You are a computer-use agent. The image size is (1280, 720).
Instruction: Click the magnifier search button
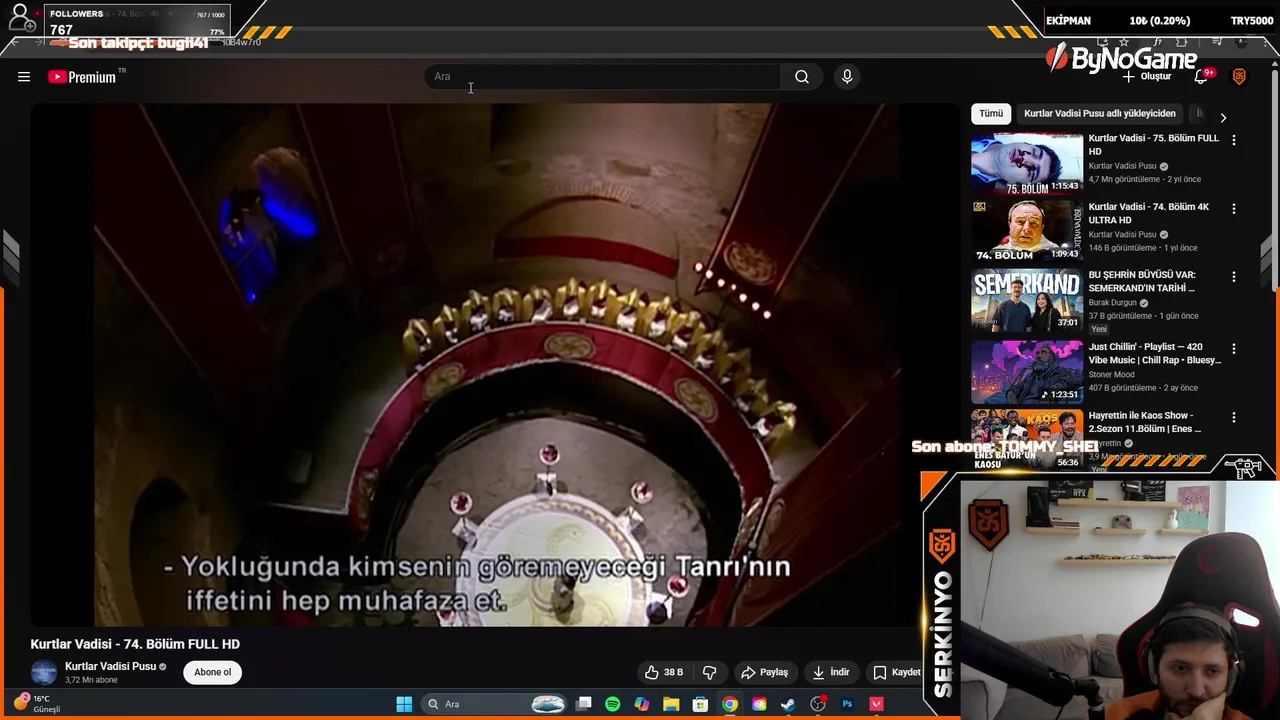click(x=802, y=77)
